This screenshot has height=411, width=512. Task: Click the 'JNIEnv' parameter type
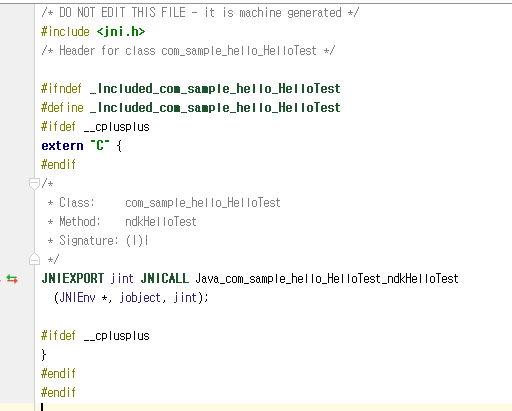[x=77, y=297]
